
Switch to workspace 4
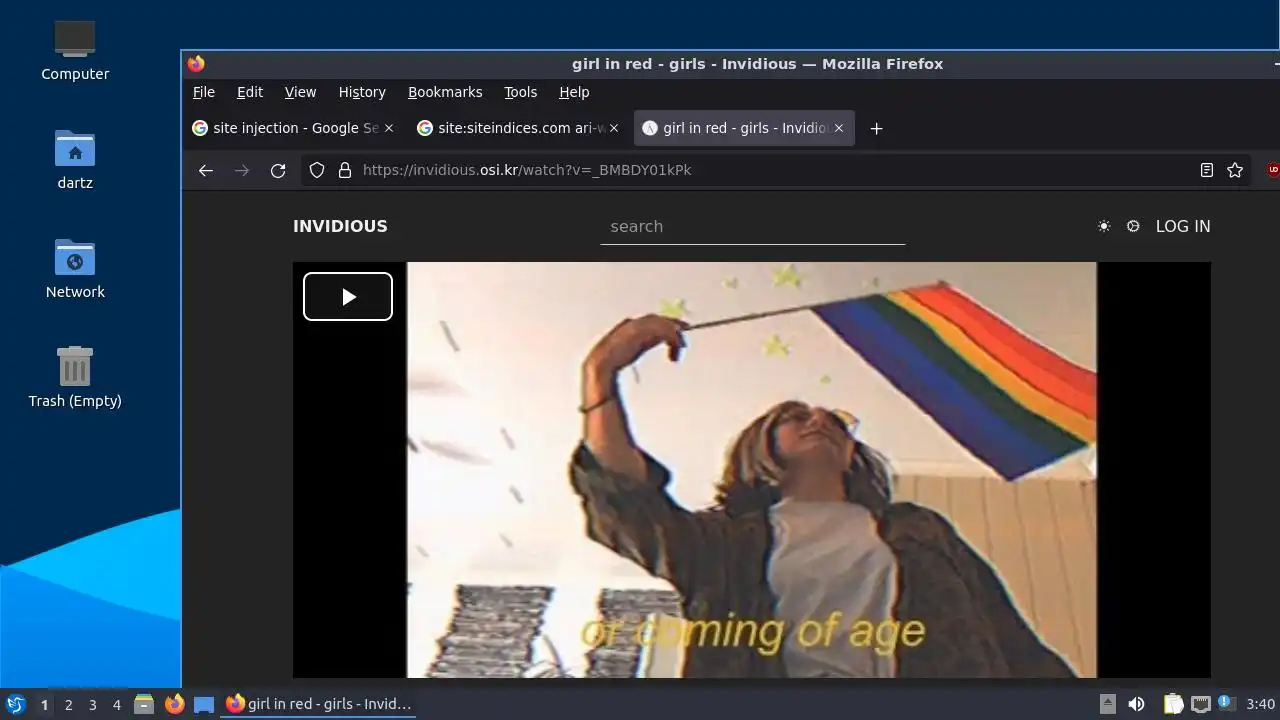[116, 704]
